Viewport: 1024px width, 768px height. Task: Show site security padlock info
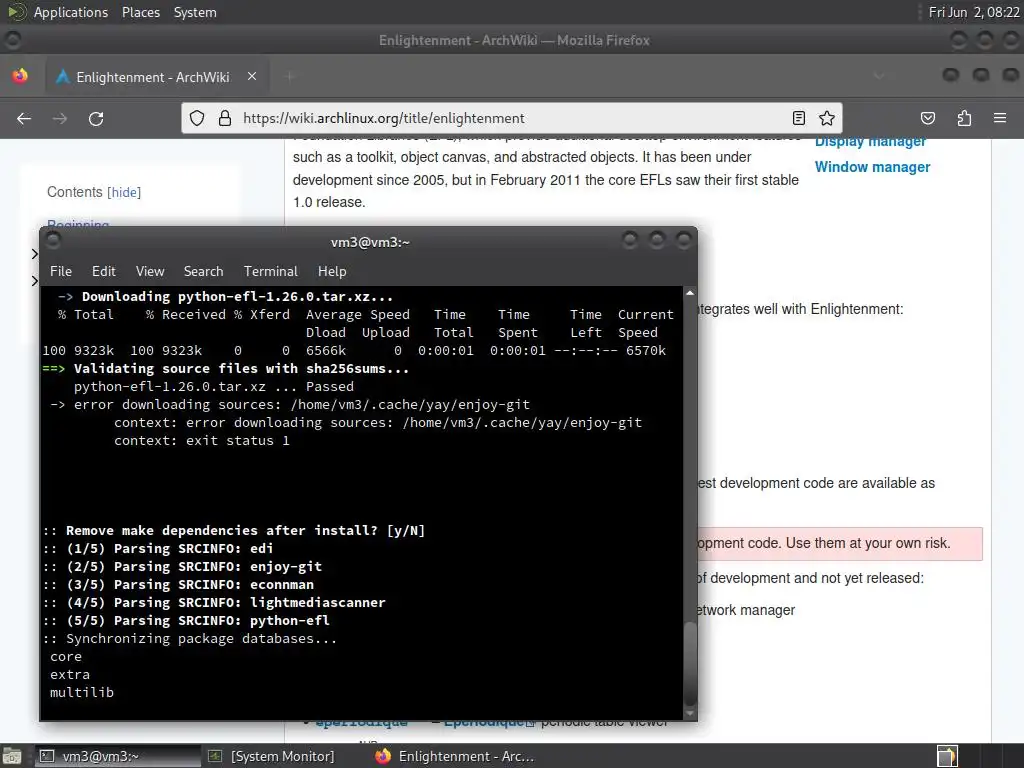225,118
